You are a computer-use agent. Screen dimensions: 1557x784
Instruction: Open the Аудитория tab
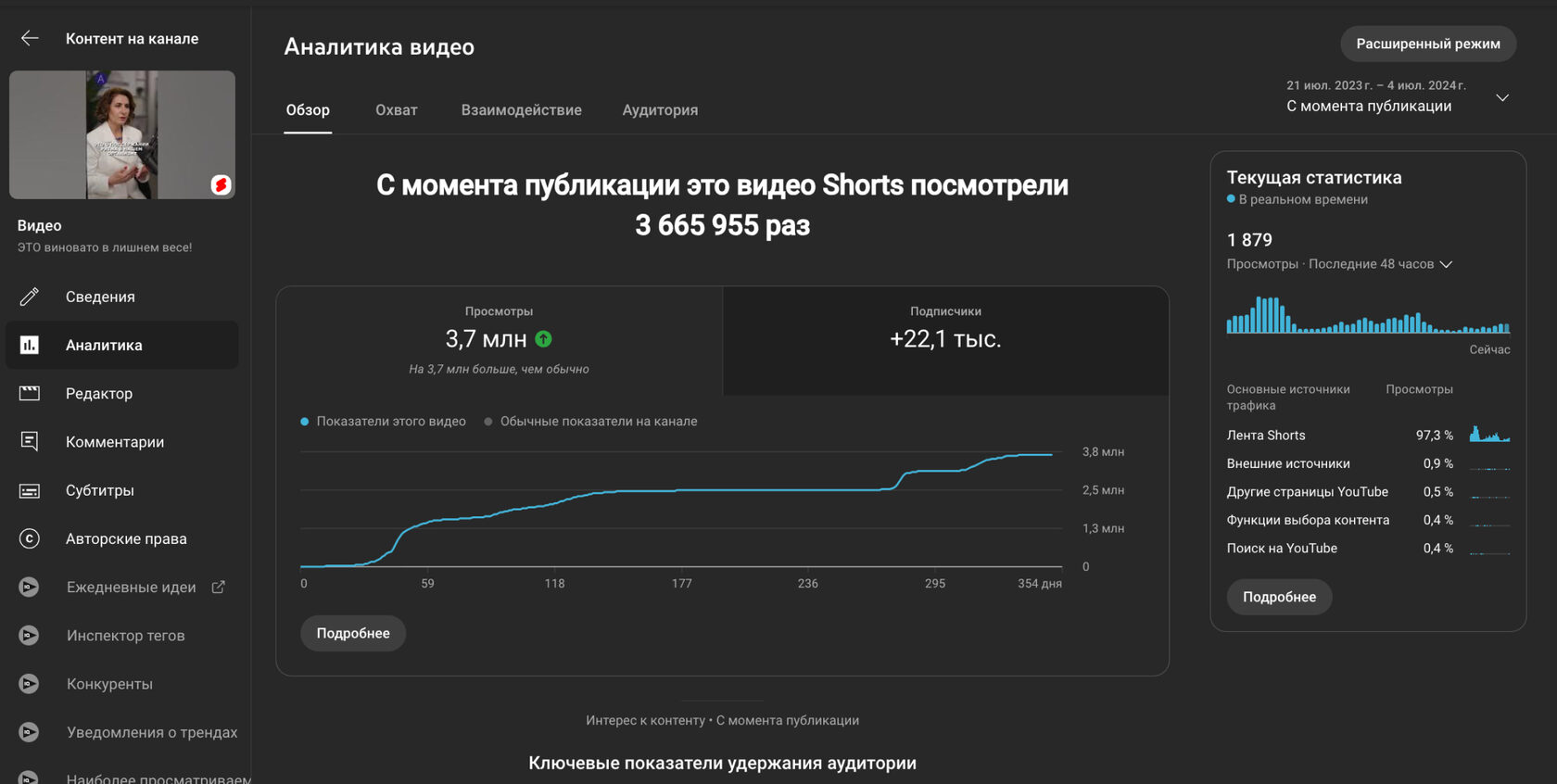point(660,110)
